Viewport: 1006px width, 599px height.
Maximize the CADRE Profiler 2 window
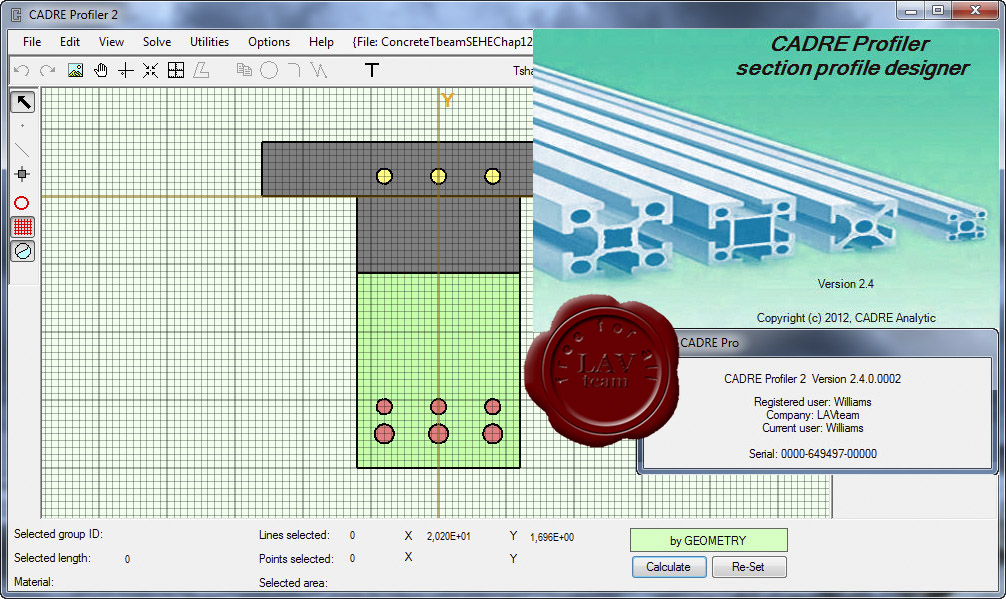938,10
